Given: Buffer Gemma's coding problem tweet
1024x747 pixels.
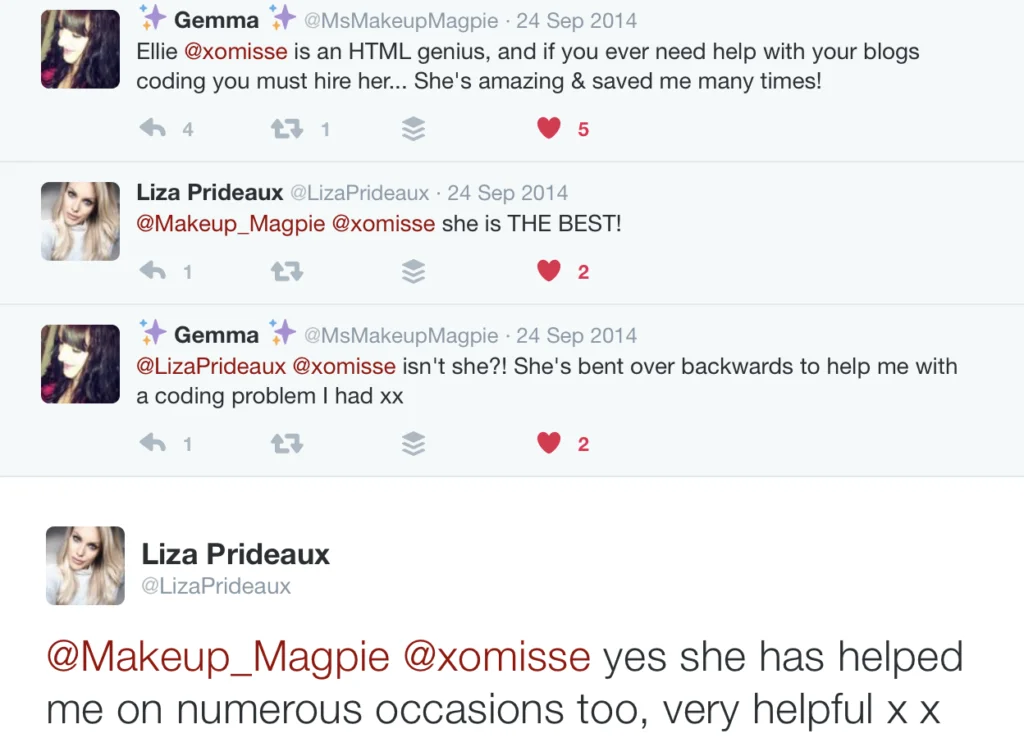Looking at the screenshot, I should (413, 443).
